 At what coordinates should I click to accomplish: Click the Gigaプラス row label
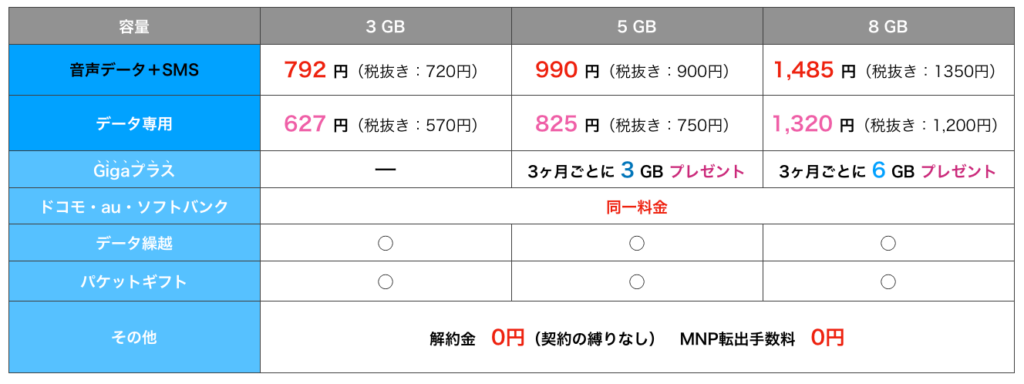(135, 170)
